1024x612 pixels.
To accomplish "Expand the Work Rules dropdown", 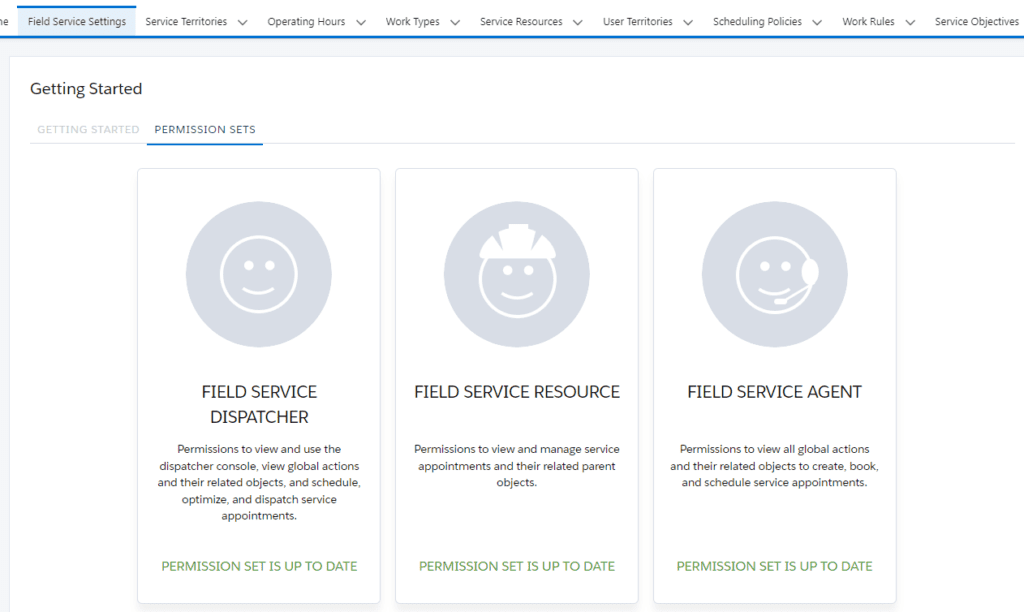I will click(x=909, y=21).
